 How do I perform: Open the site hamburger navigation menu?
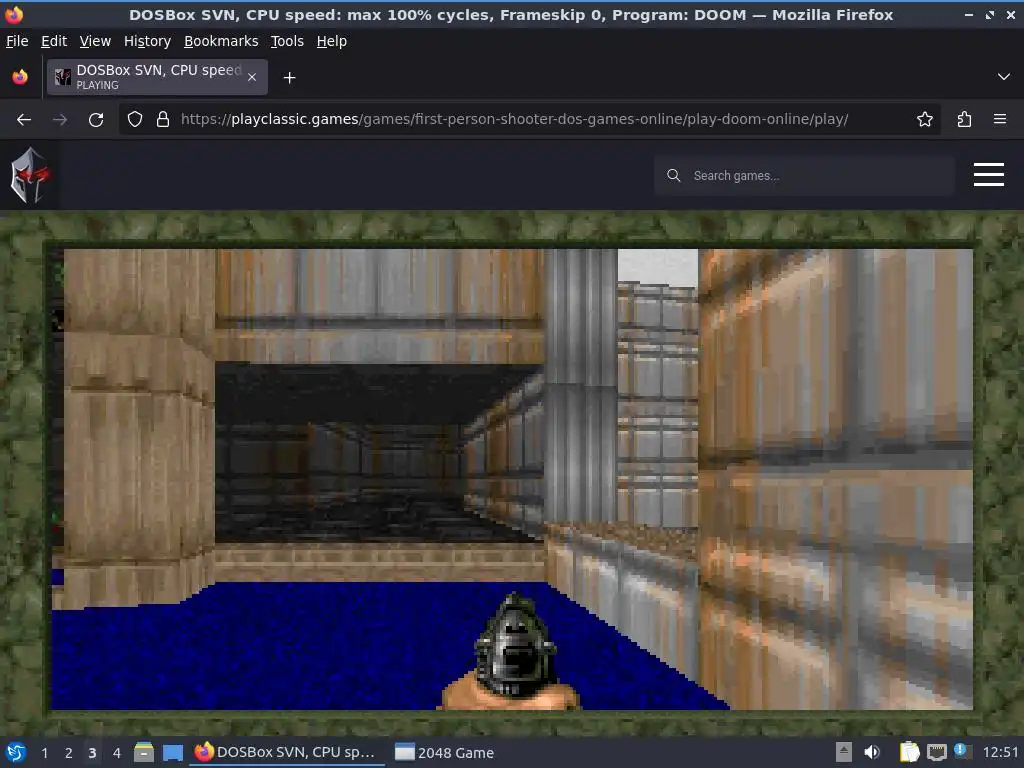click(x=989, y=174)
